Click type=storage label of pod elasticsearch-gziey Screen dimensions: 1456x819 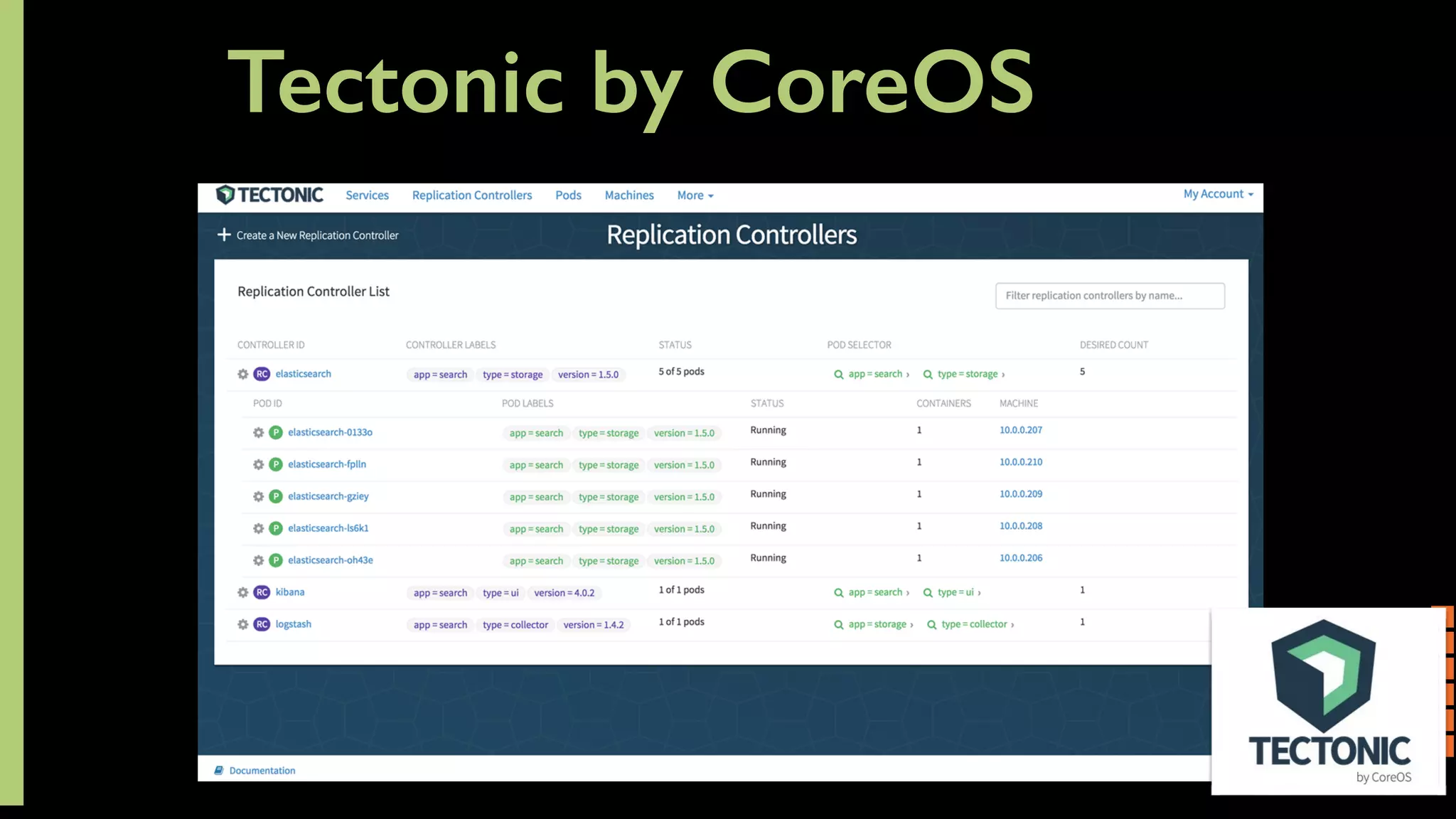coord(609,497)
